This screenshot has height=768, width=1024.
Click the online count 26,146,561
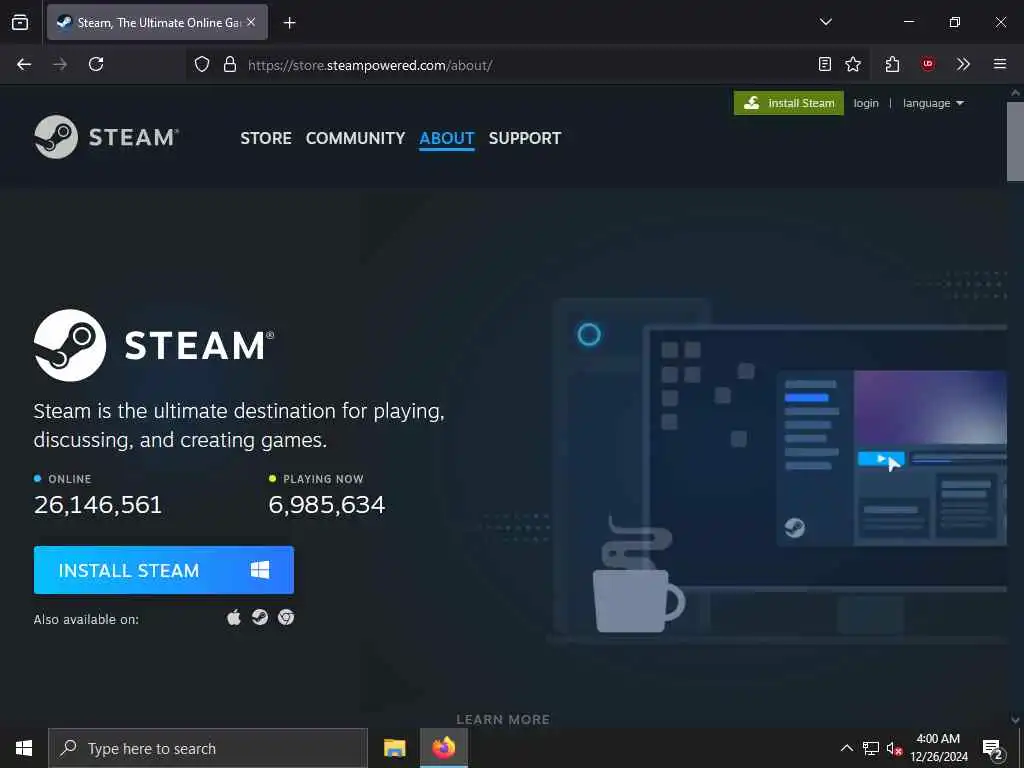coord(98,505)
